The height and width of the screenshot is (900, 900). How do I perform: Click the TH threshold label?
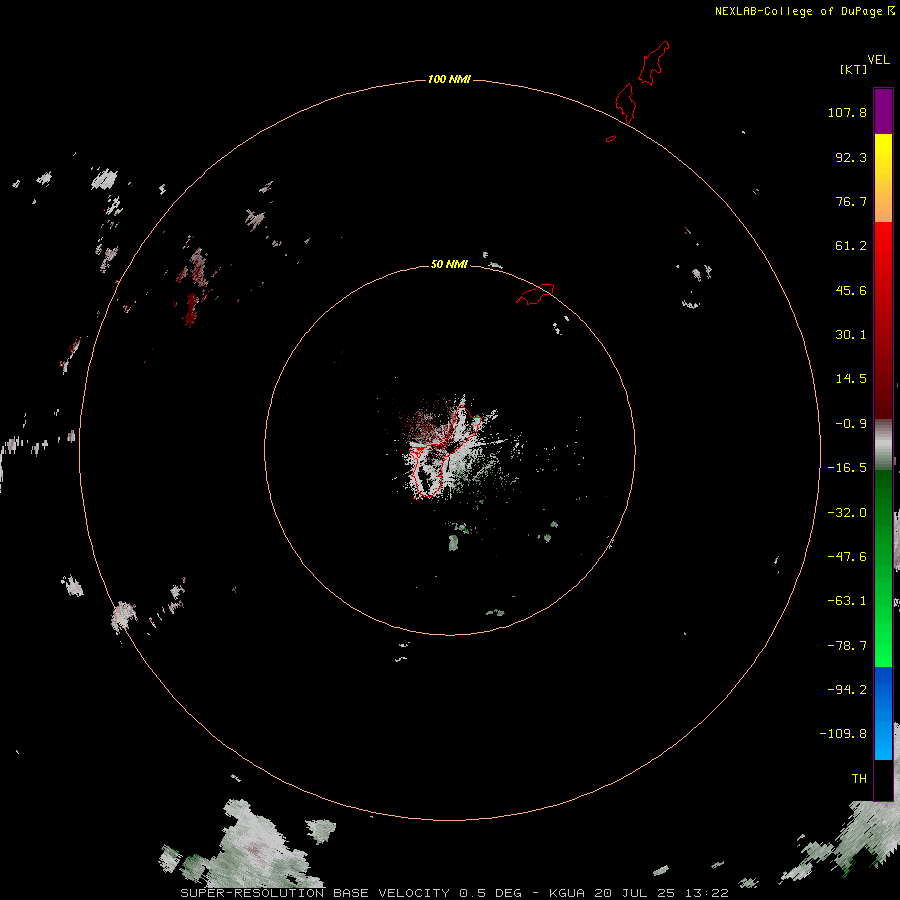coord(859,779)
